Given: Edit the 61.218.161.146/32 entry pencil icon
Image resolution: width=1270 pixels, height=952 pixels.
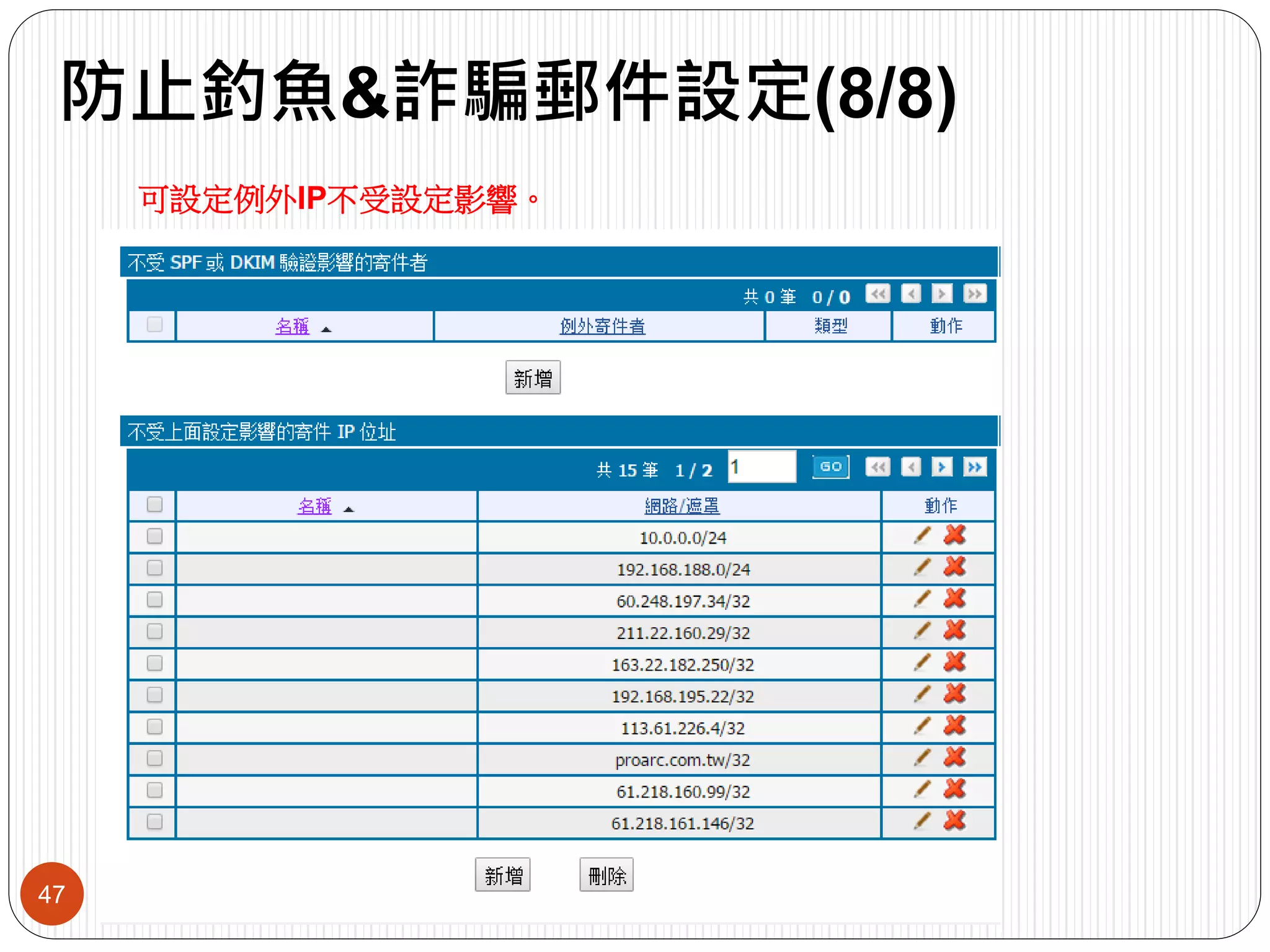Looking at the screenshot, I should pyautogui.click(x=922, y=821).
